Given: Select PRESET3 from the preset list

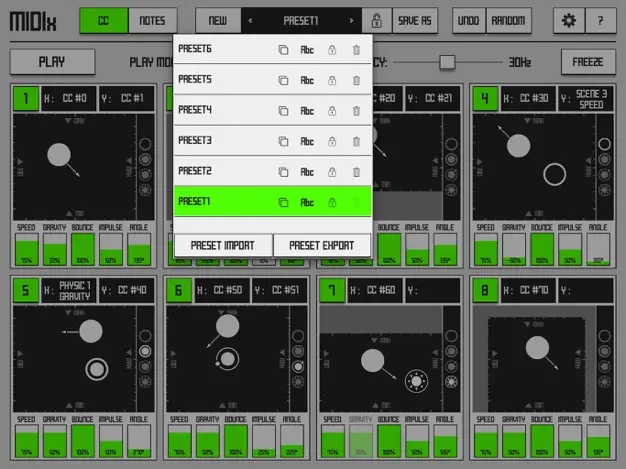Looking at the screenshot, I should point(273,141).
